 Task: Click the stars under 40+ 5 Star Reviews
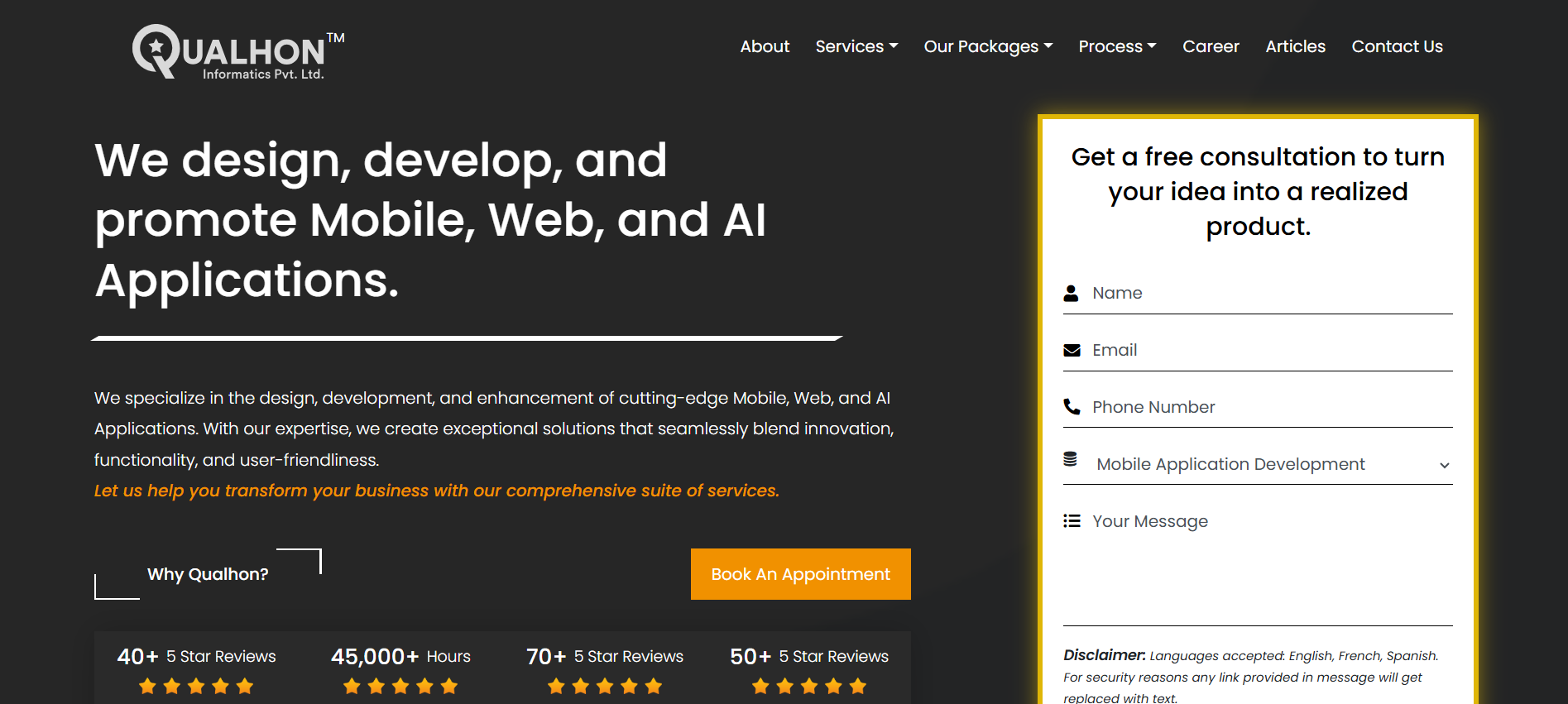(x=196, y=686)
